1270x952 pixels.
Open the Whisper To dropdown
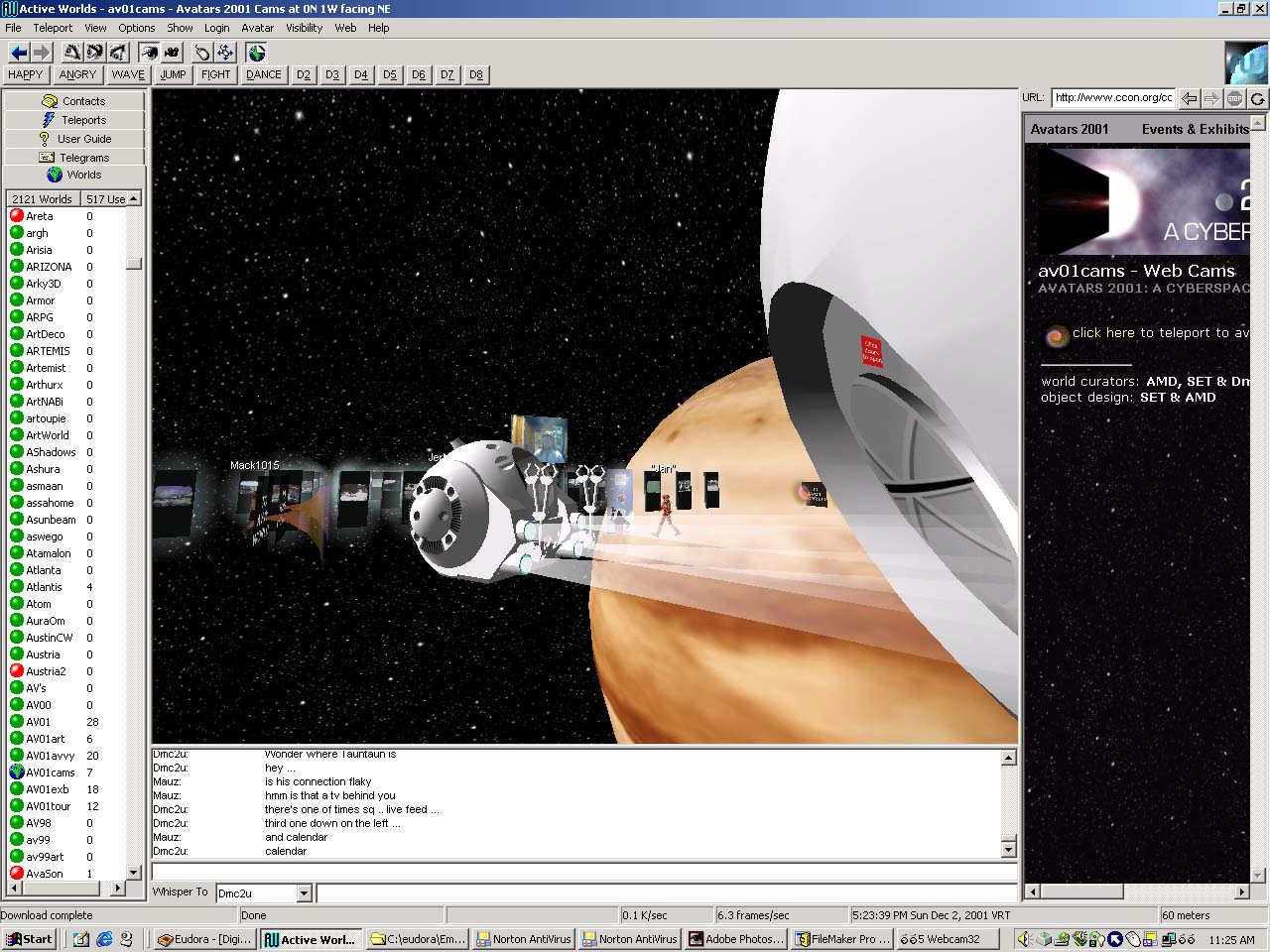pyautogui.click(x=304, y=893)
